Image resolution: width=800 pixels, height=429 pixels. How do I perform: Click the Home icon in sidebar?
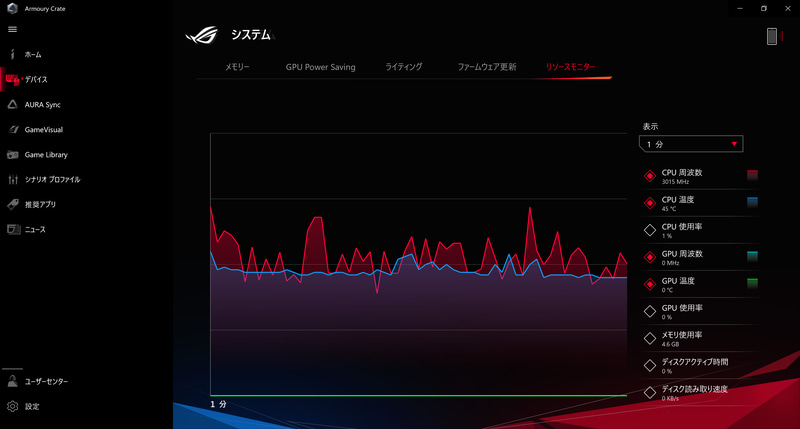tap(12, 54)
